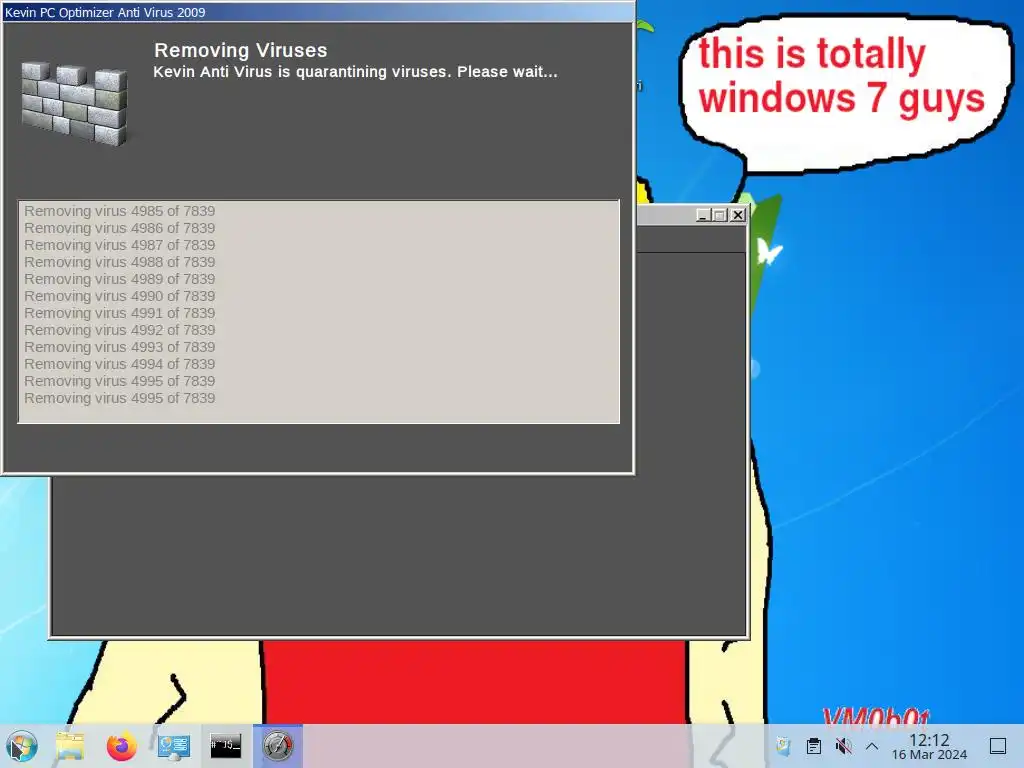Select line 'Removing virus 4992 of 7839'
This screenshot has width=1024, height=768.
point(120,330)
